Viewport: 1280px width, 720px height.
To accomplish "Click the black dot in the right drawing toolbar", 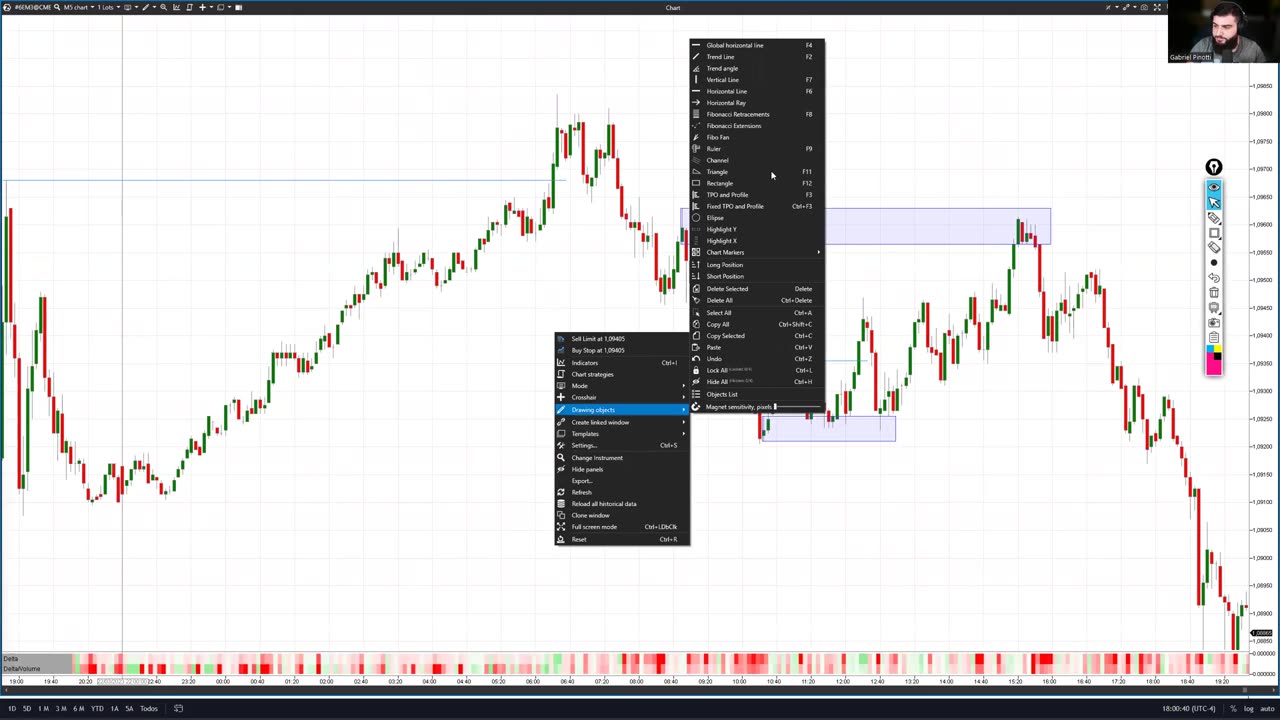I will 1214,262.
